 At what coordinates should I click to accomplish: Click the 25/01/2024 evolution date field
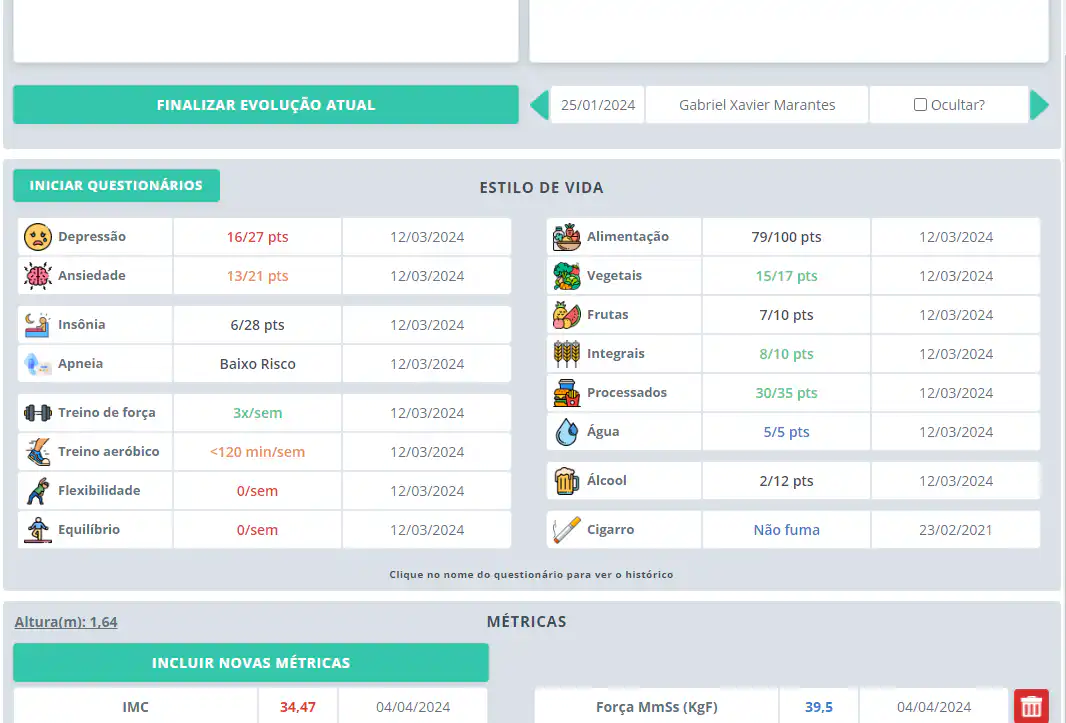coord(598,105)
